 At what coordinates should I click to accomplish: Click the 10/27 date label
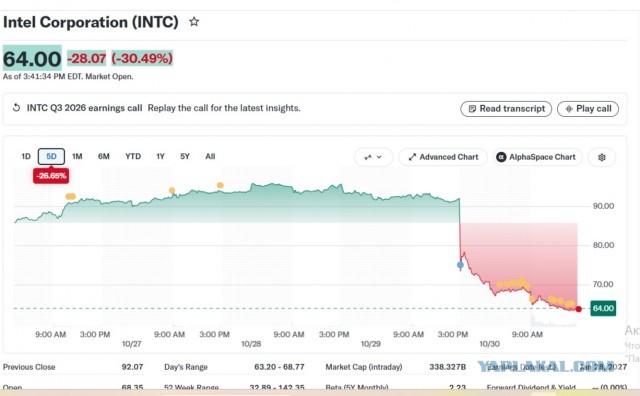pyautogui.click(x=131, y=344)
